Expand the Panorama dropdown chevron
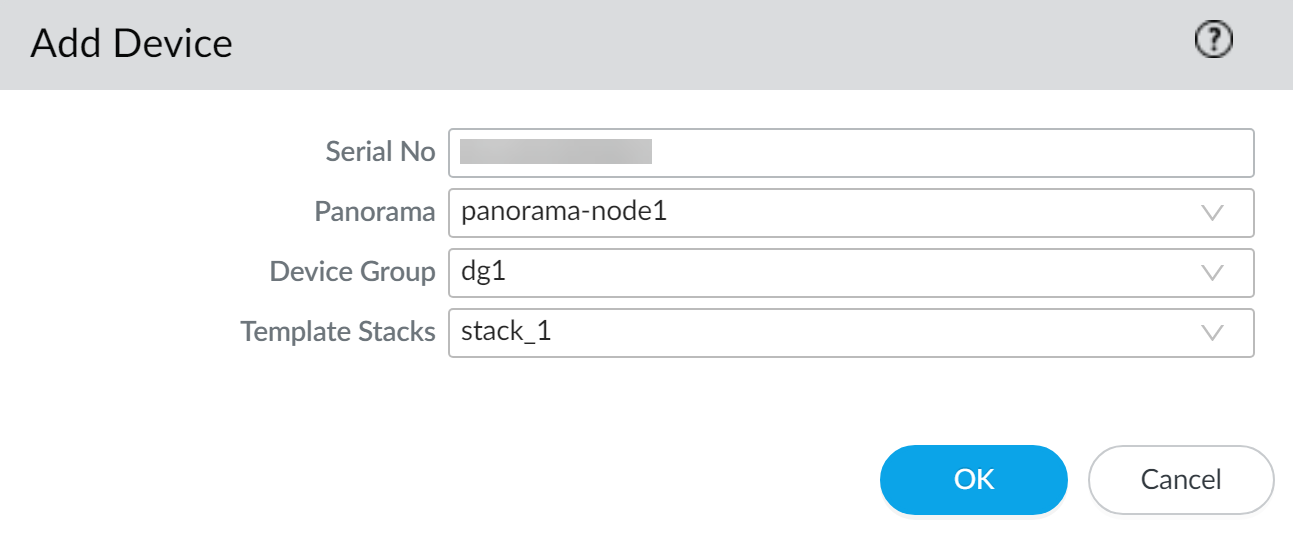 pos(1212,213)
